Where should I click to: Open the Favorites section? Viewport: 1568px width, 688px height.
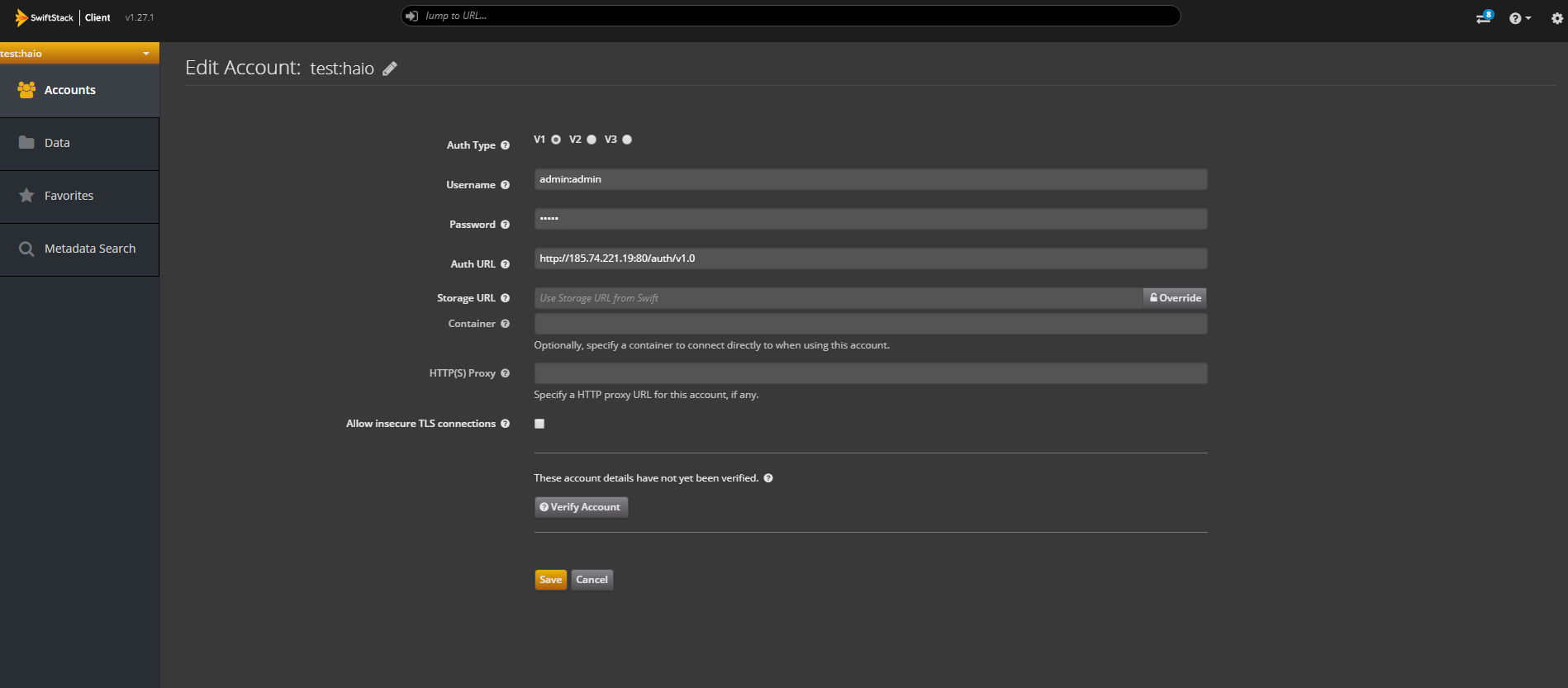click(x=79, y=197)
